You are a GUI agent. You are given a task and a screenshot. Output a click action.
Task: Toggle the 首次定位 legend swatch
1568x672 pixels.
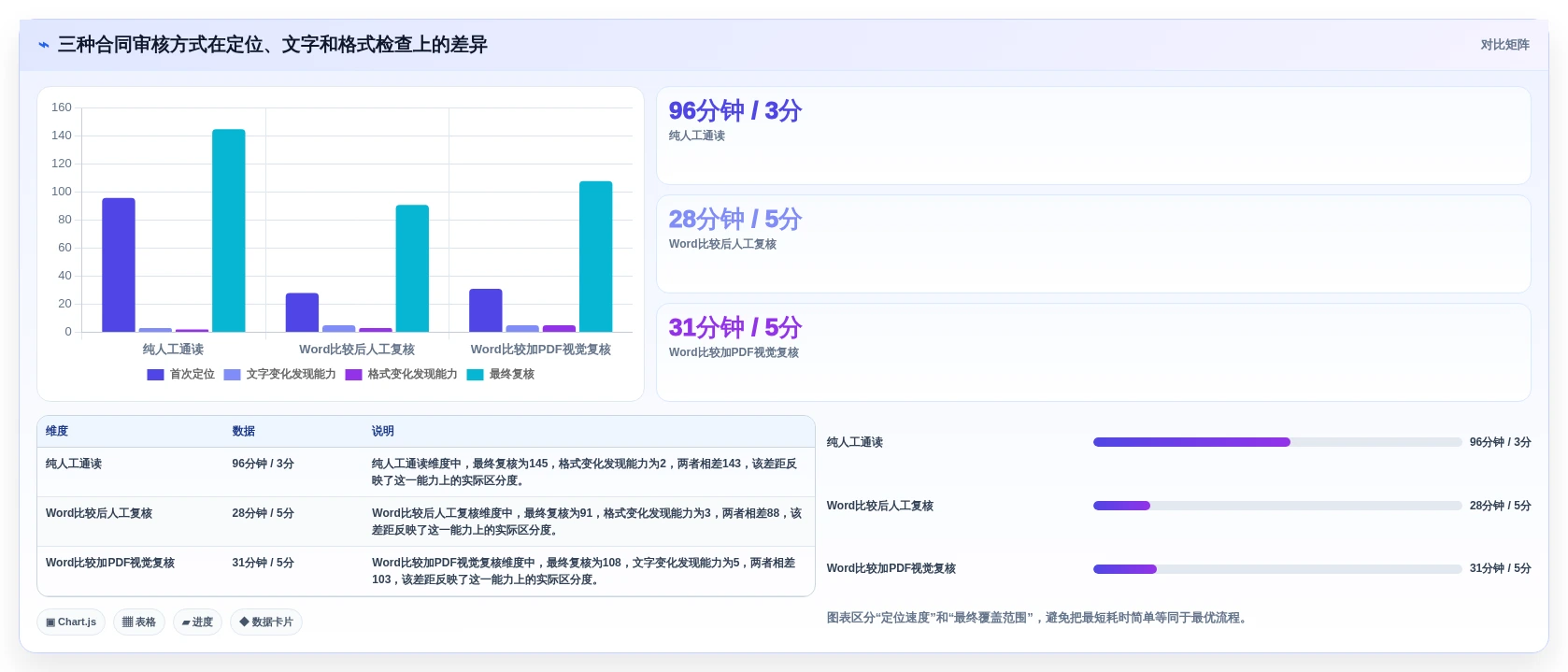tap(155, 374)
